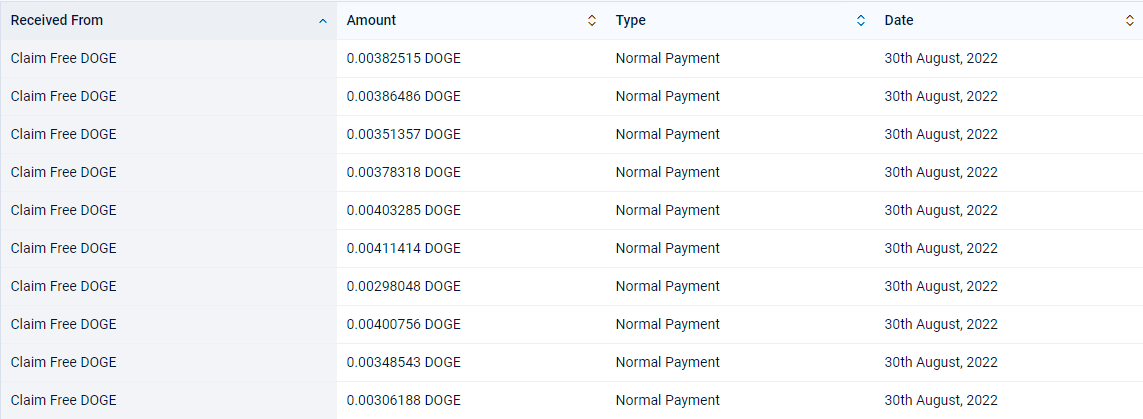This screenshot has height=419, width=1143.
Task: Select the row with 0.00382515 DOGE
Action: click(x=572, y=58)
